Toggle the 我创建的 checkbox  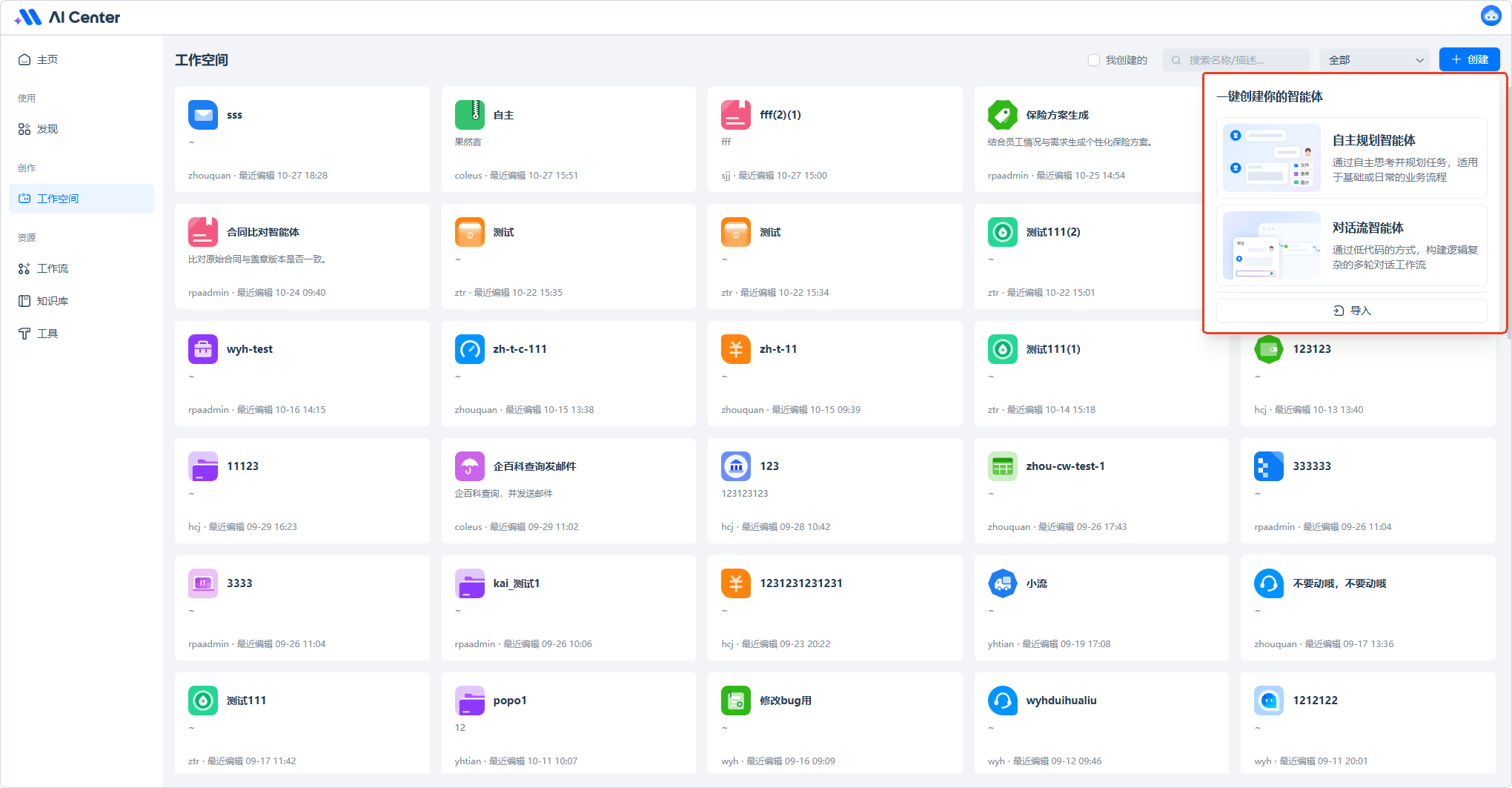pyautogui.click(x=1094, y=60)
